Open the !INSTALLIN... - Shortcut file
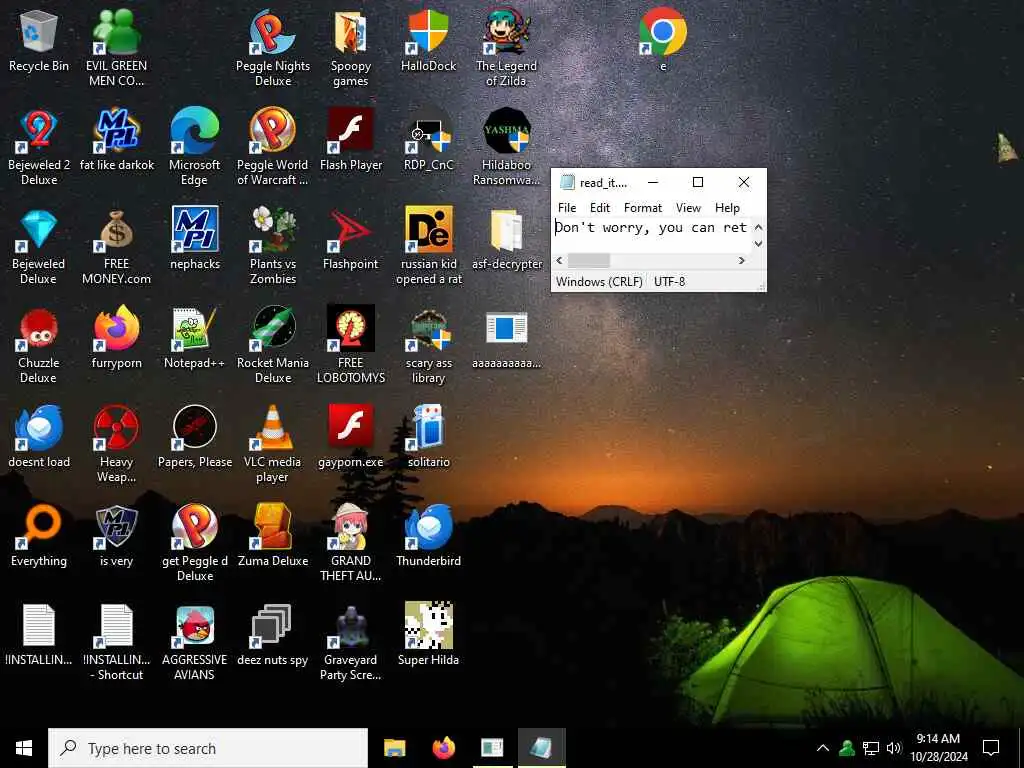The height and width of the screenshot is (768, 1024). coord(116,643)
